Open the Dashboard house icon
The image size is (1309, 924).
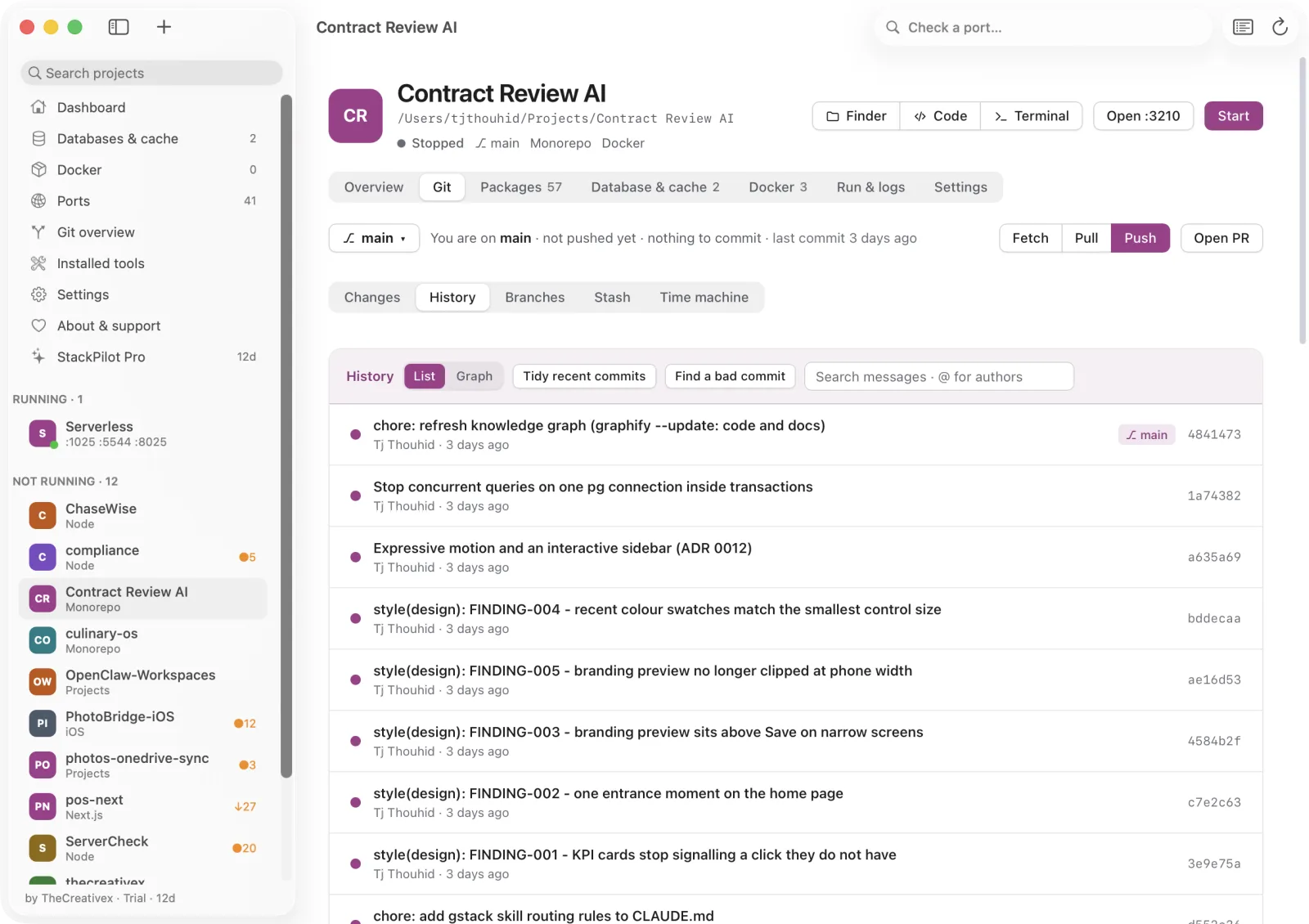(x=38, y=107)
